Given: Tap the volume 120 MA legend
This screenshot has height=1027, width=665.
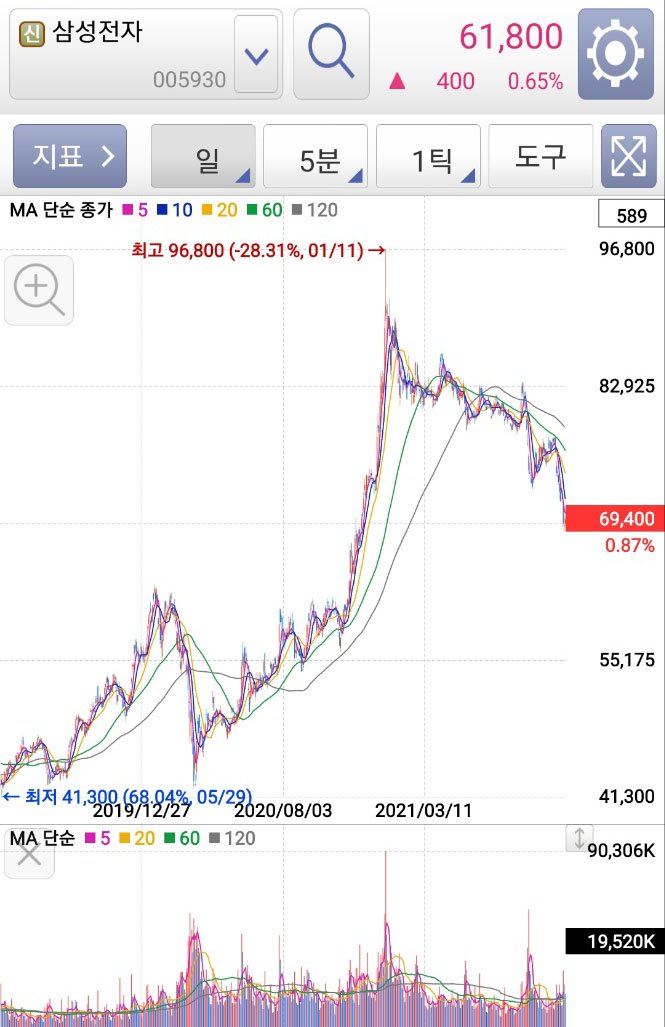Looking at the screenshot, I should [x=232, y=838].
